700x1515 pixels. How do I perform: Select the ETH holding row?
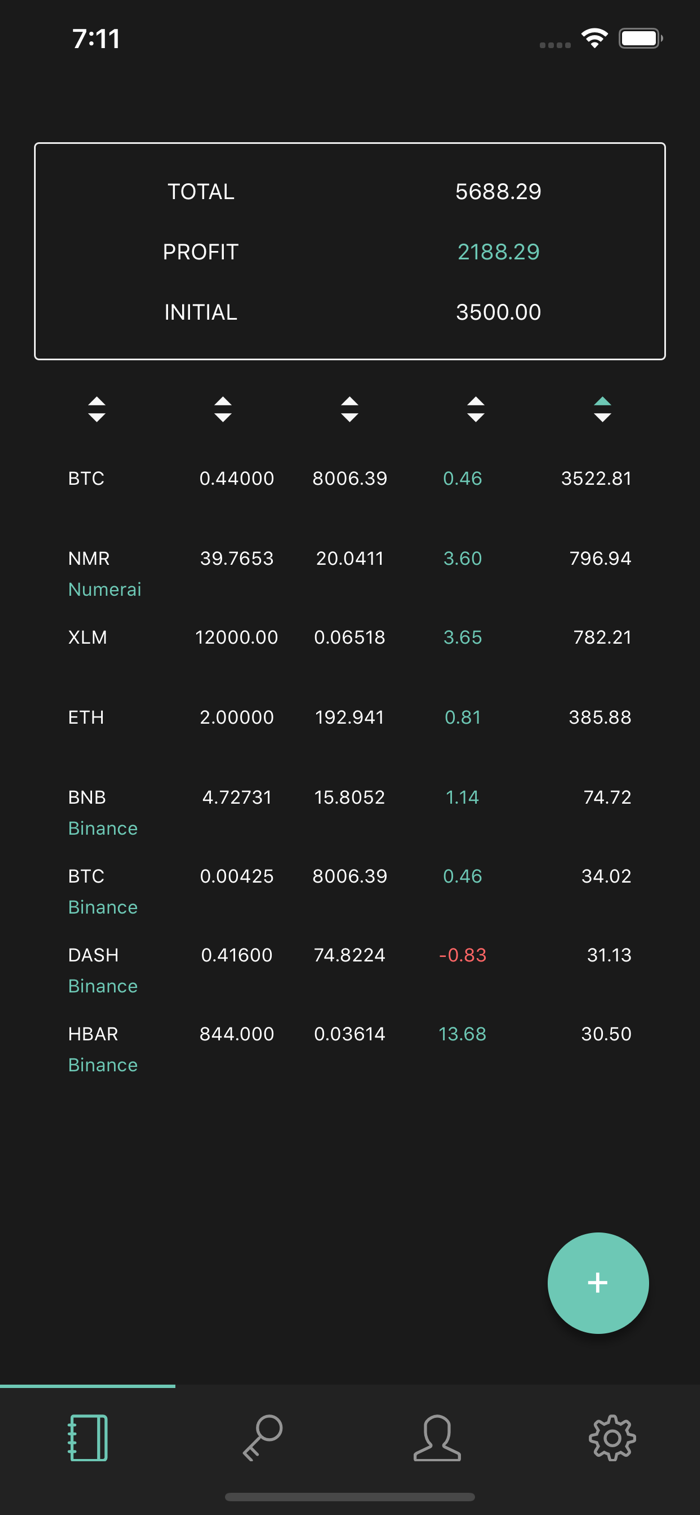tap(350, 732)
